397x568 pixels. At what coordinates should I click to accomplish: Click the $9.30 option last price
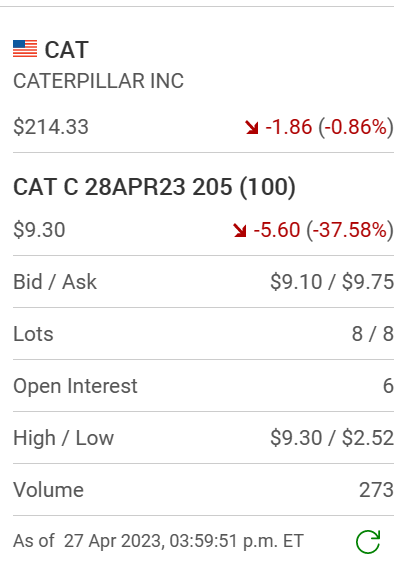tap(39, 230)
